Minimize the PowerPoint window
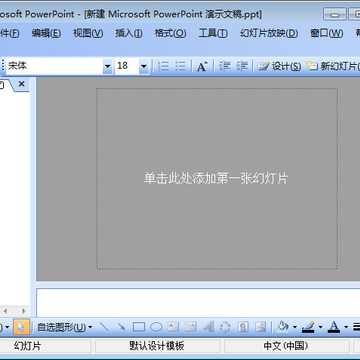The image size is (360, 360). click(335, 15)
